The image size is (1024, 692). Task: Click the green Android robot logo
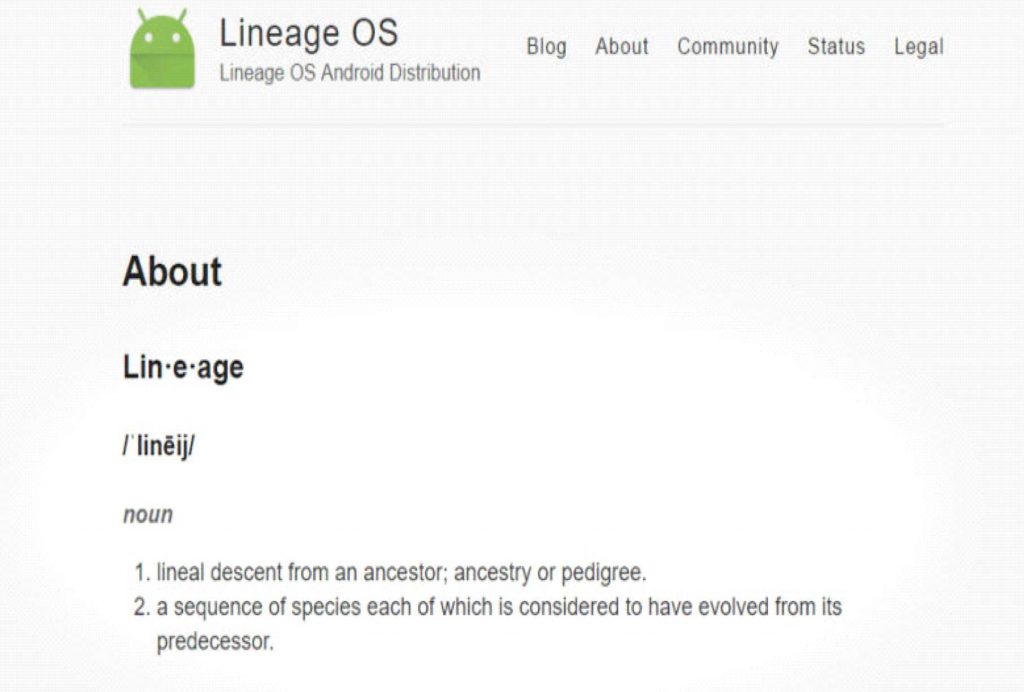pos(162,50)
